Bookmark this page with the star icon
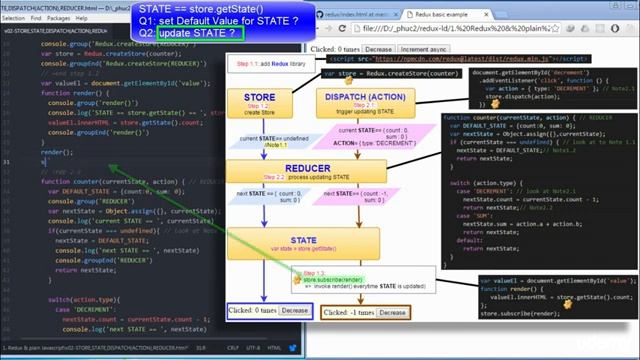This screenshot has height=360, width=640. [555, 29]
